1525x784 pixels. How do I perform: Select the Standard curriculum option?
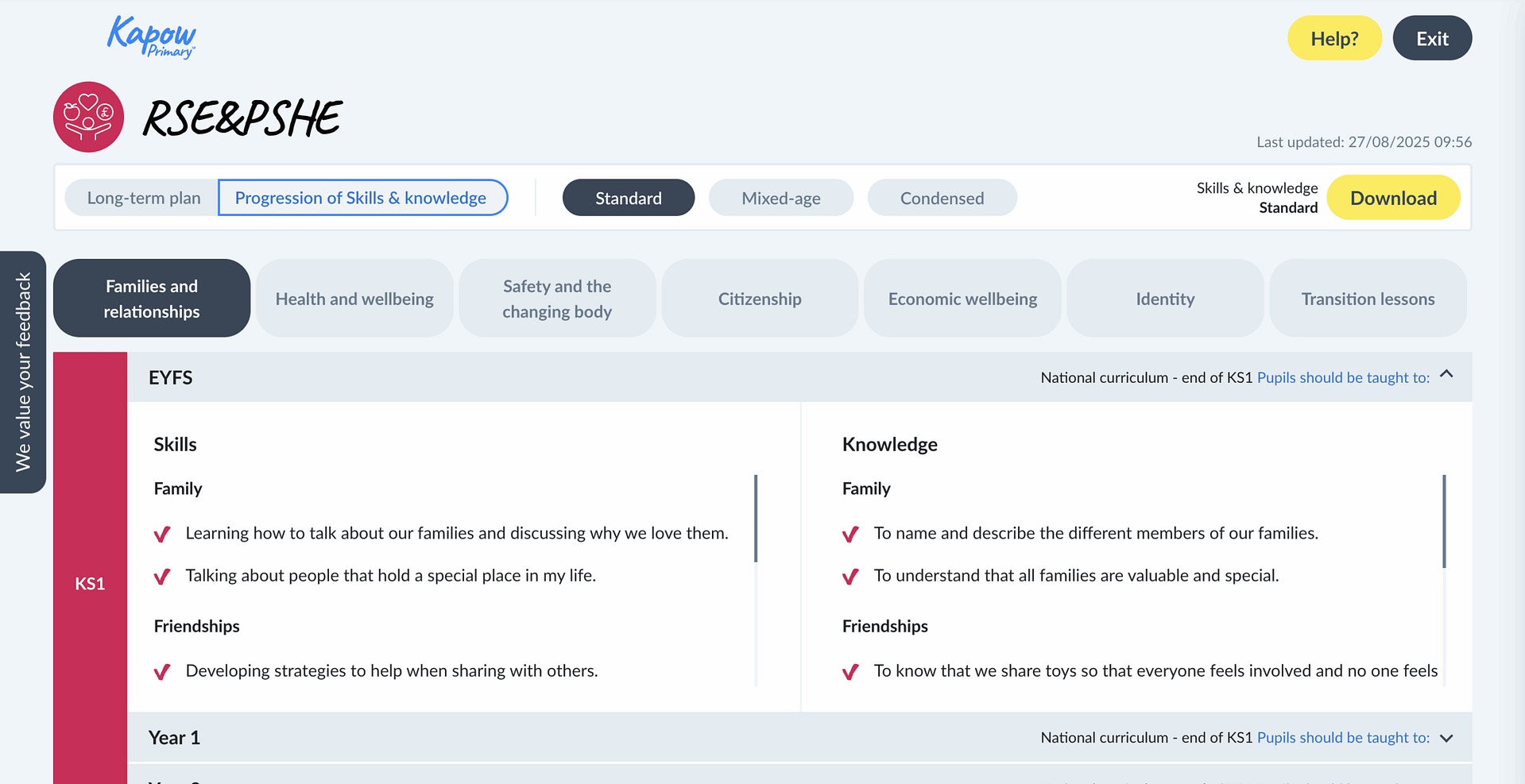628,198
